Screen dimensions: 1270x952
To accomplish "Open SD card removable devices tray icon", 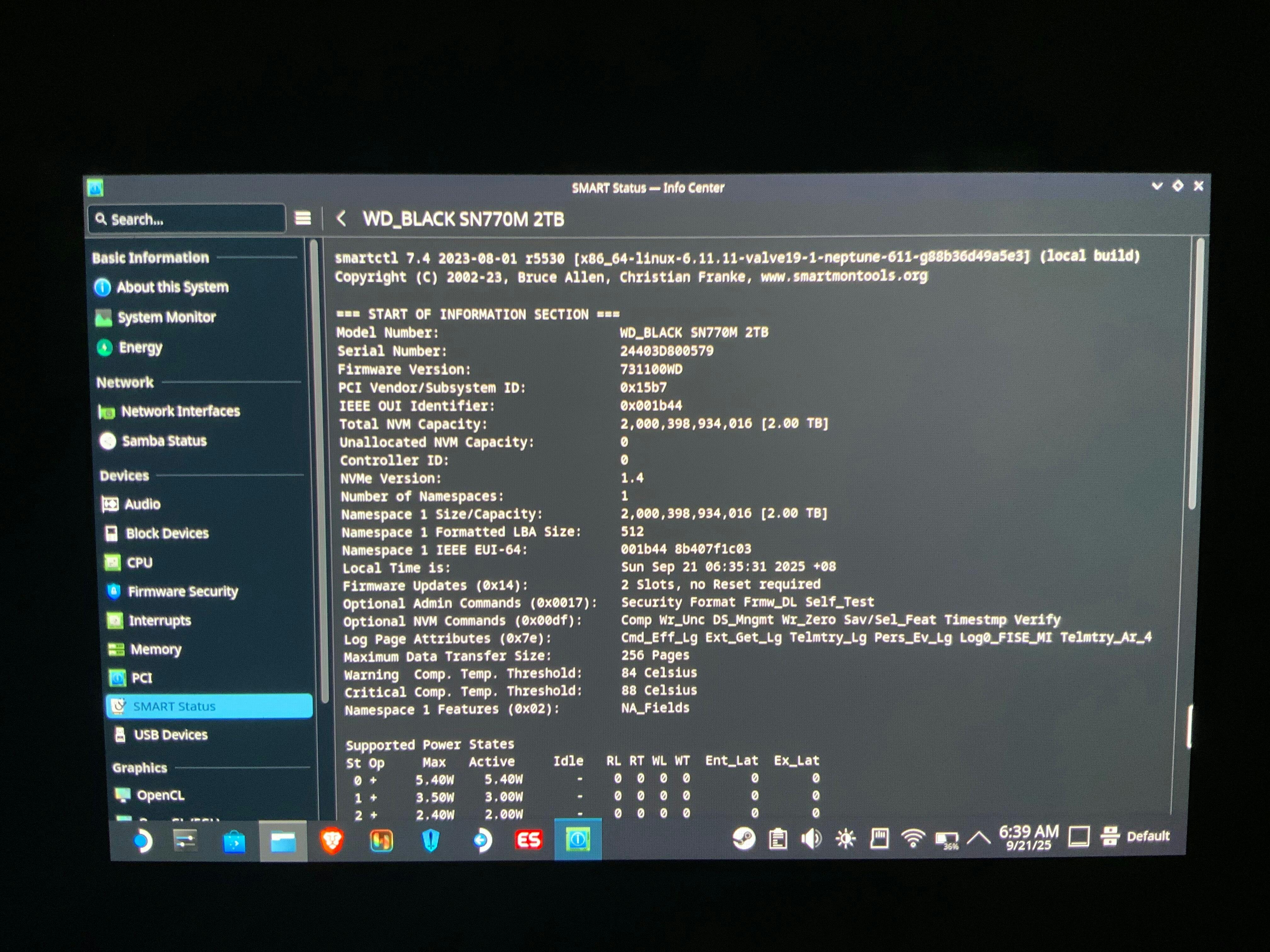I will [x=879, y=838].
